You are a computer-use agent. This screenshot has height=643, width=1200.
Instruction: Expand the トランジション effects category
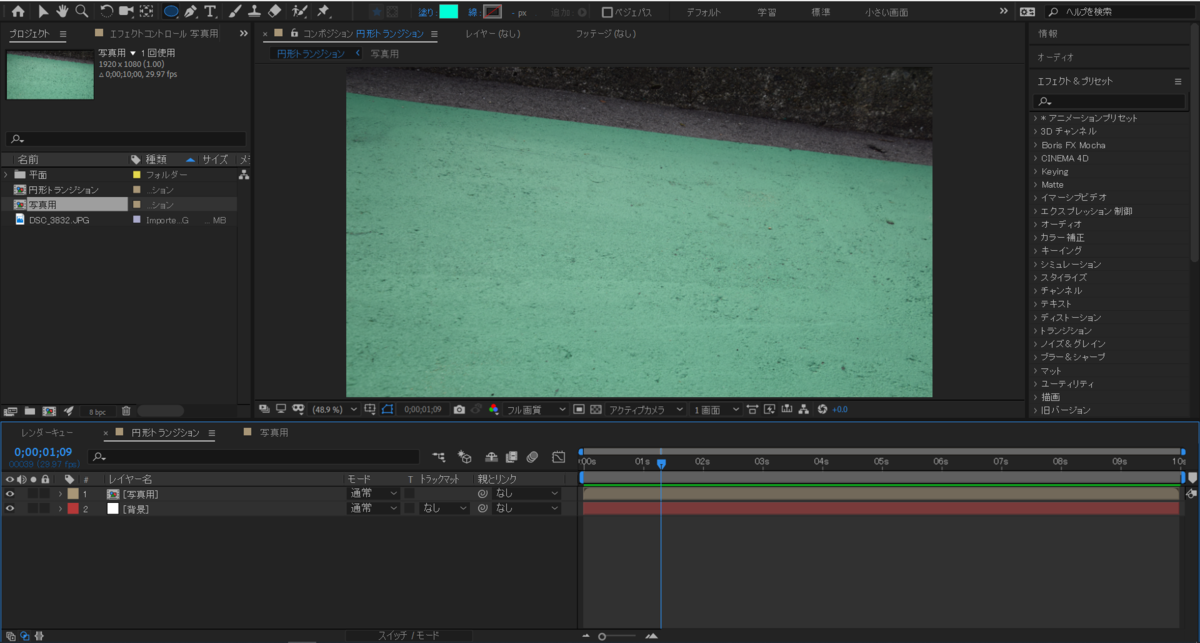1065,331
